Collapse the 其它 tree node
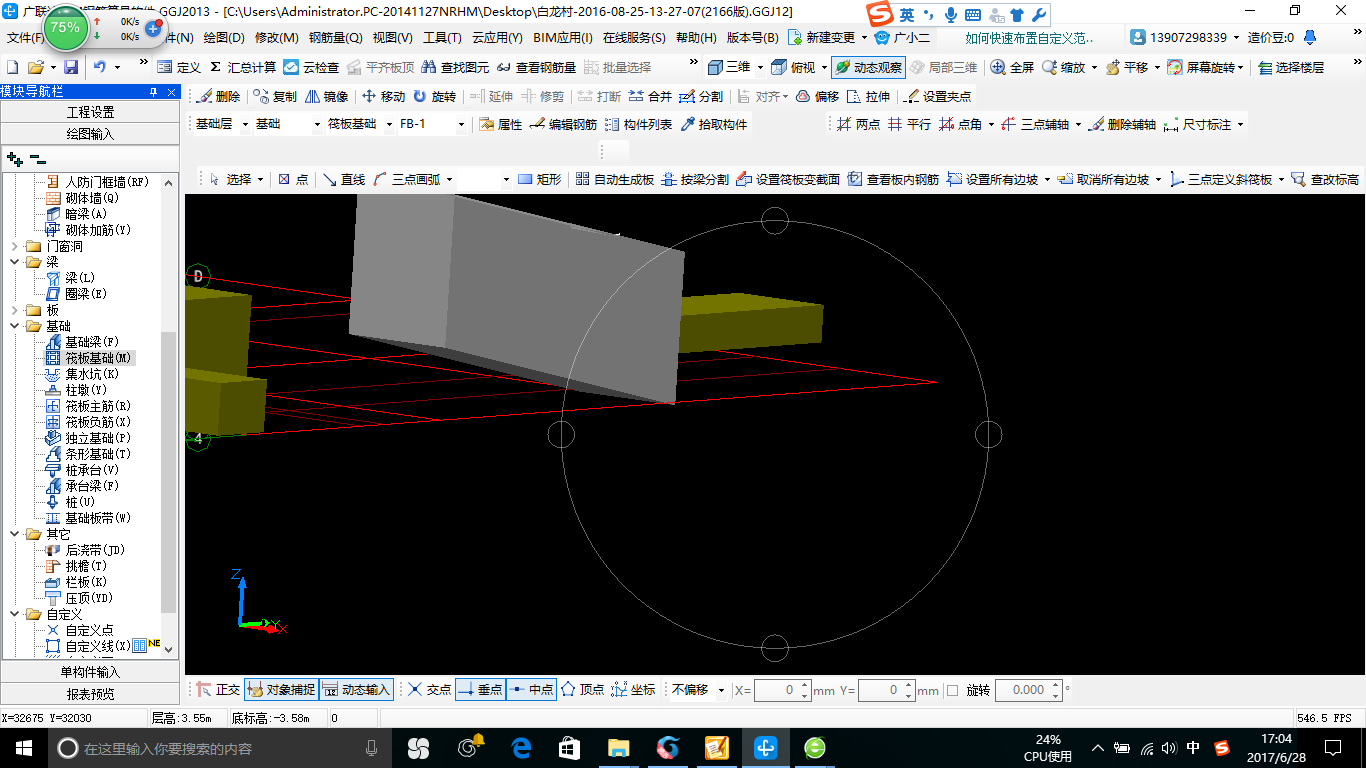The image size is (1366, 768). [14, 534]
